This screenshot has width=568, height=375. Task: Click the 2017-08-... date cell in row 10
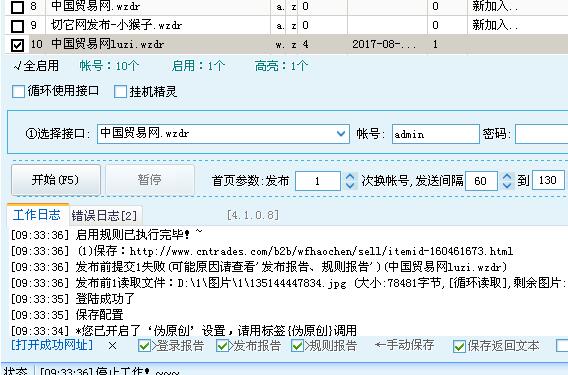pyautogui.click(x=384, y=45)
